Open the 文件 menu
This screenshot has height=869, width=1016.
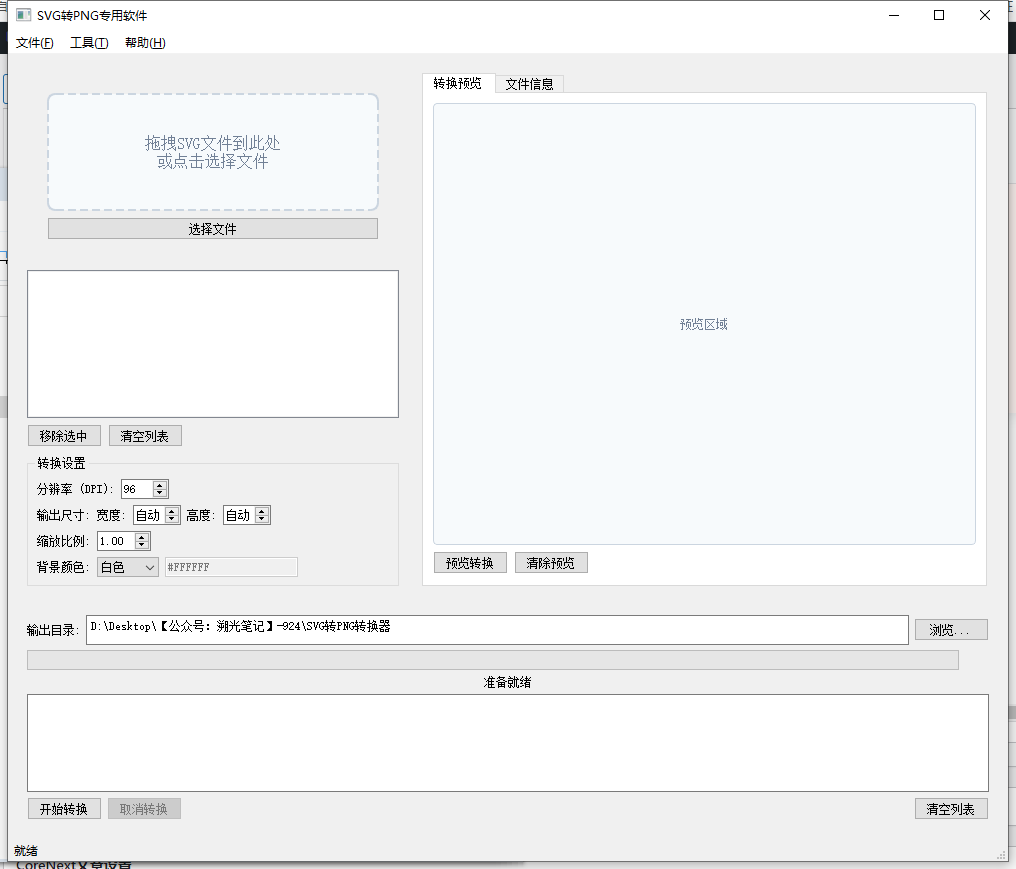[x=35, y=43]
